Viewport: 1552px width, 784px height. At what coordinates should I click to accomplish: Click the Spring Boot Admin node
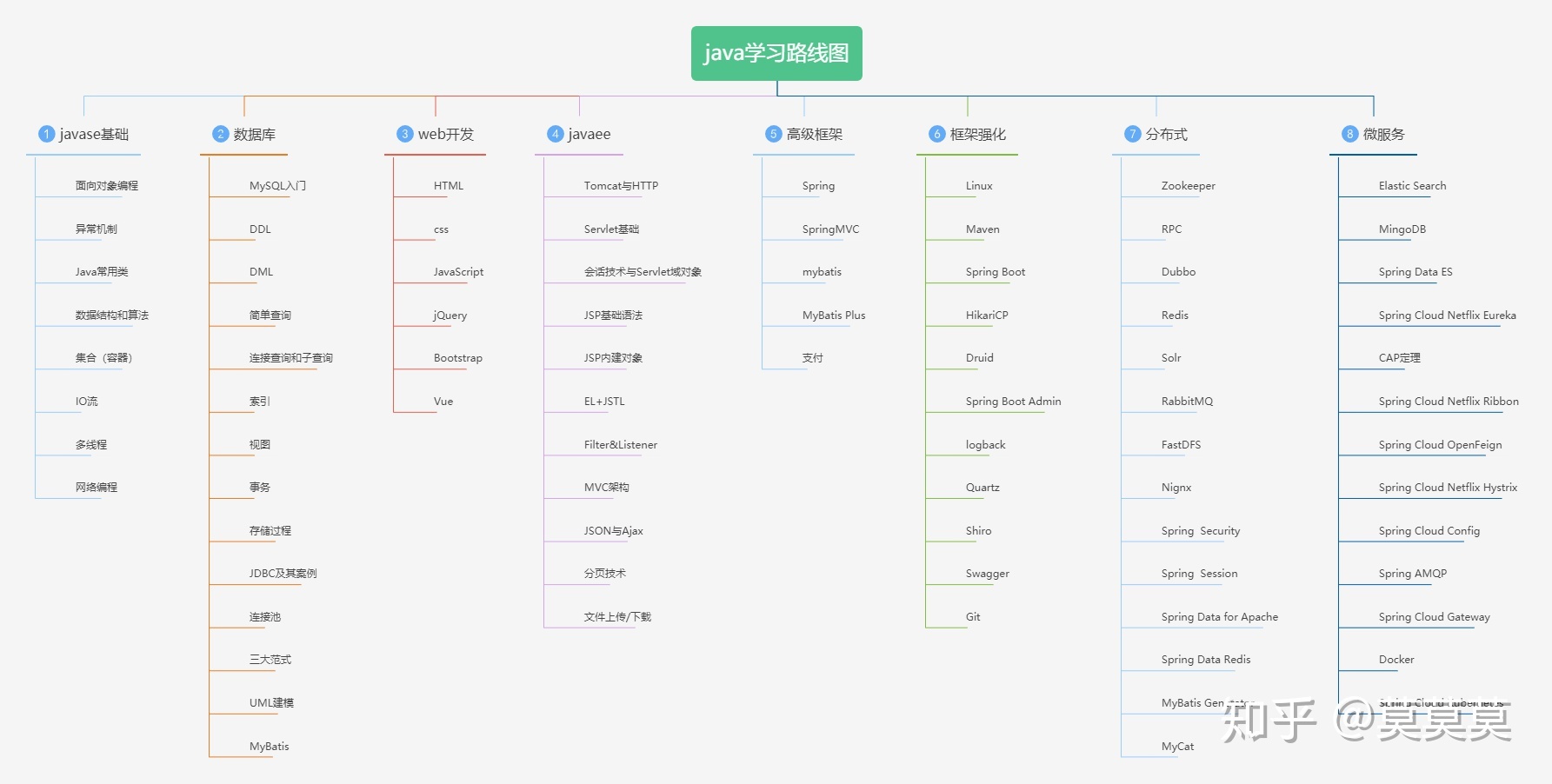(x=1014, y=402)
